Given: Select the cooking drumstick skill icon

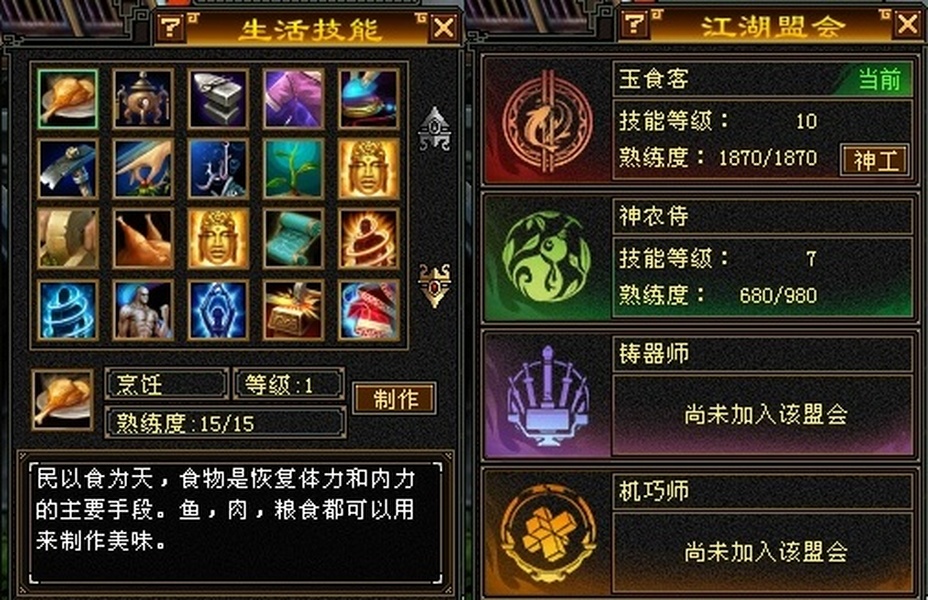Looking at the screenshot, I should 67,99.
